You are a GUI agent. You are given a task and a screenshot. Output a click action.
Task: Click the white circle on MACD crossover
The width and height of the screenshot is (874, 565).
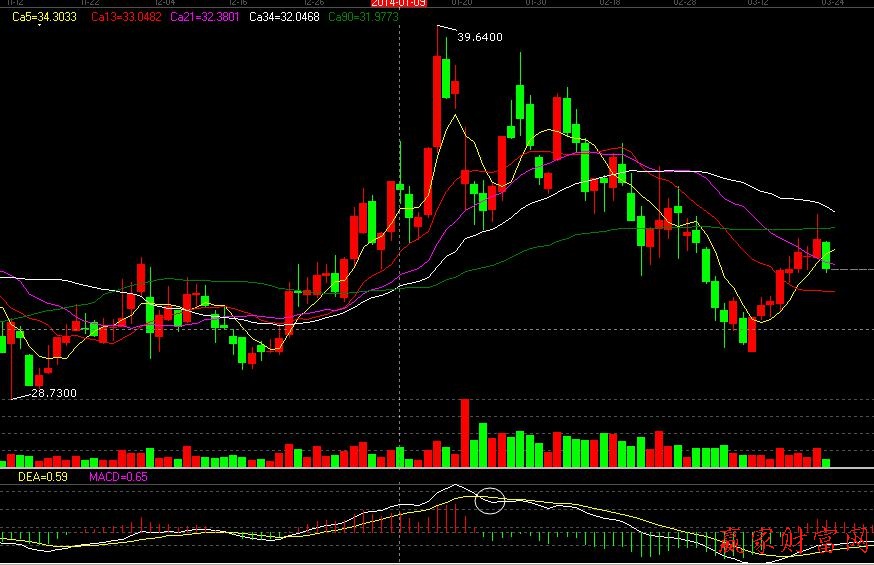tap(490, 499)
